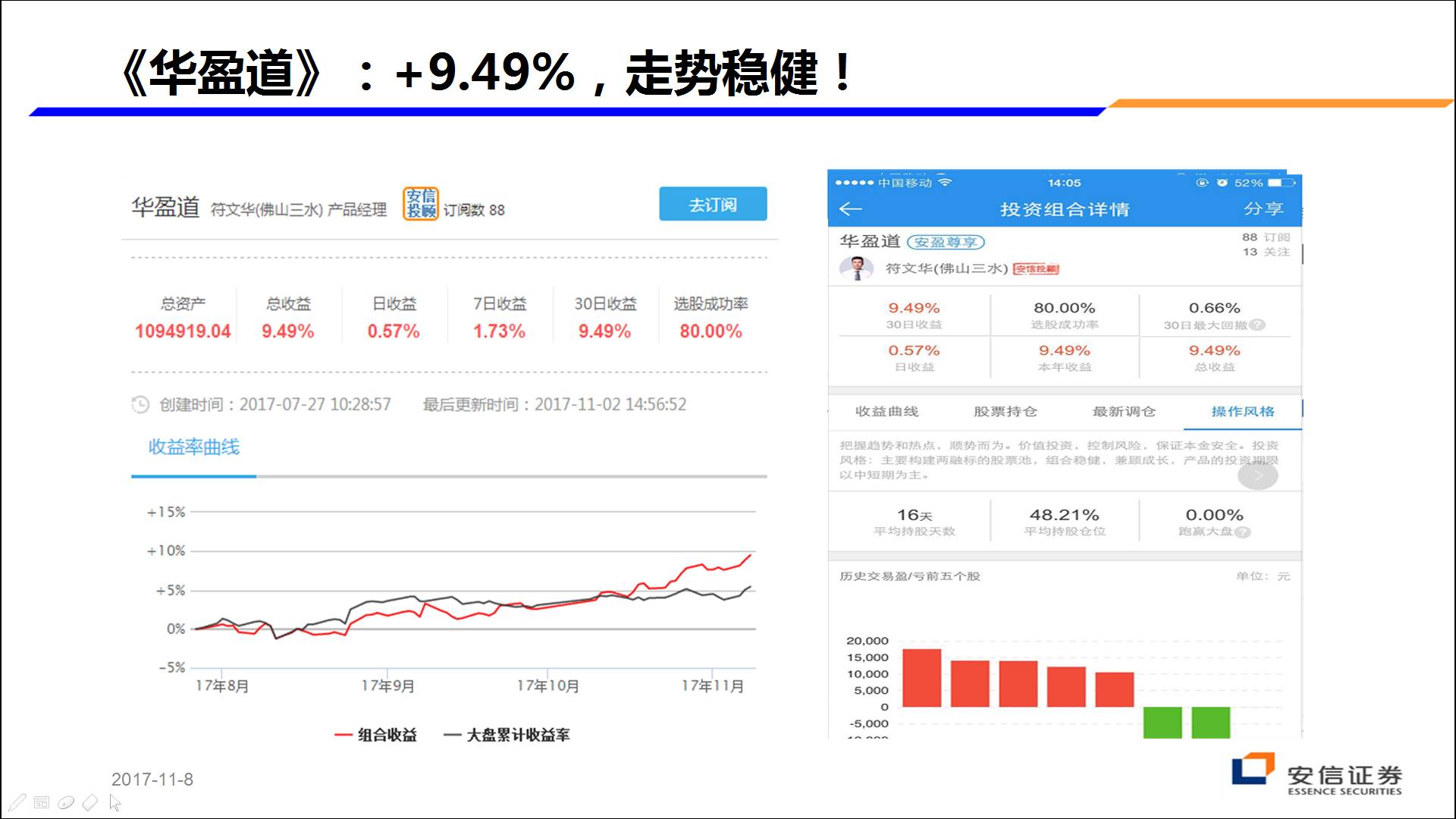Image resolution: width=1456 pixels, height=819 pixels.
Task: Switch to the arrow pointer tool
Action: pyautogui.click(x=115, y=802)
